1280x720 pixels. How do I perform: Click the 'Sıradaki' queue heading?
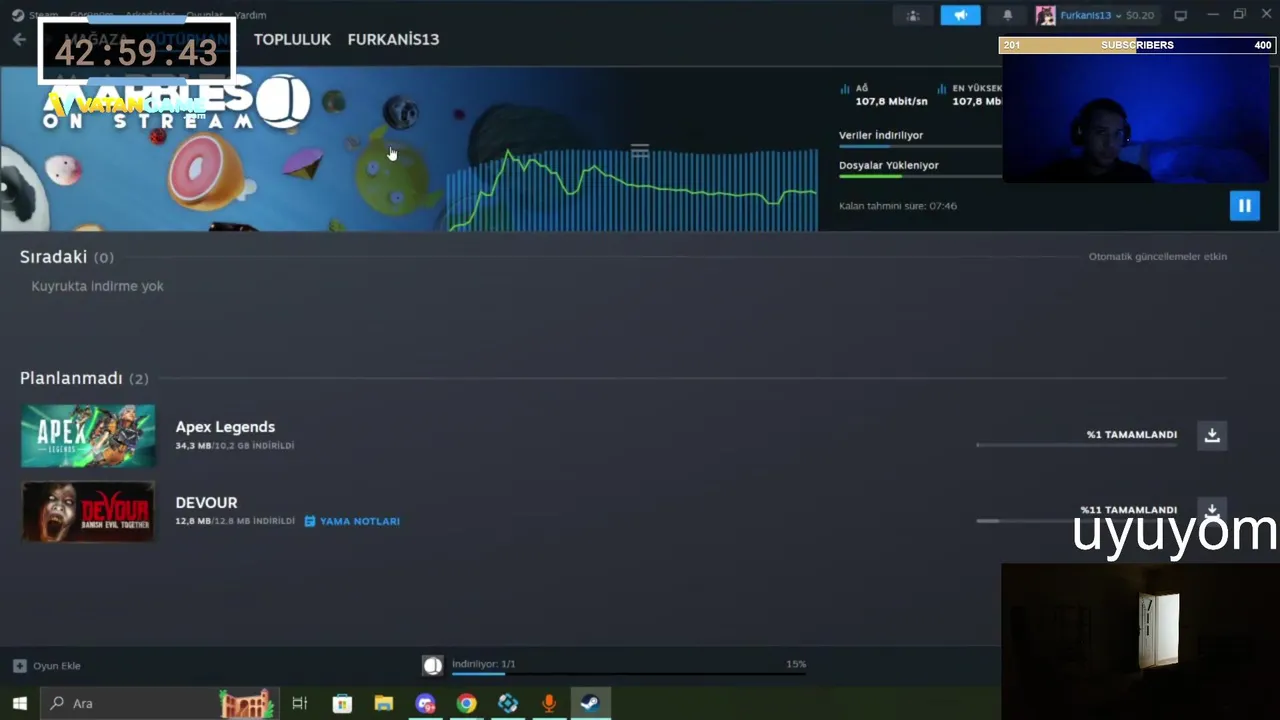(53, 257)
